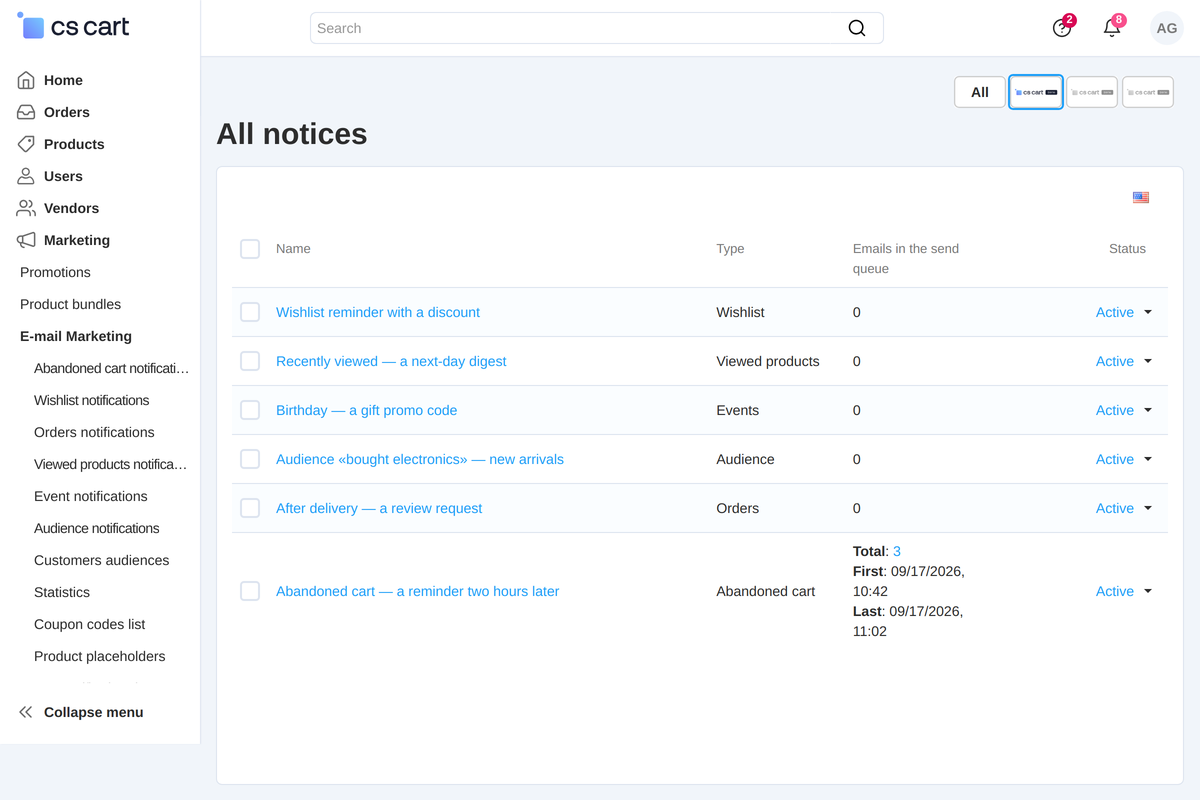
Task: Open Coupon codes list submenu item
Action: pos(89,624)
